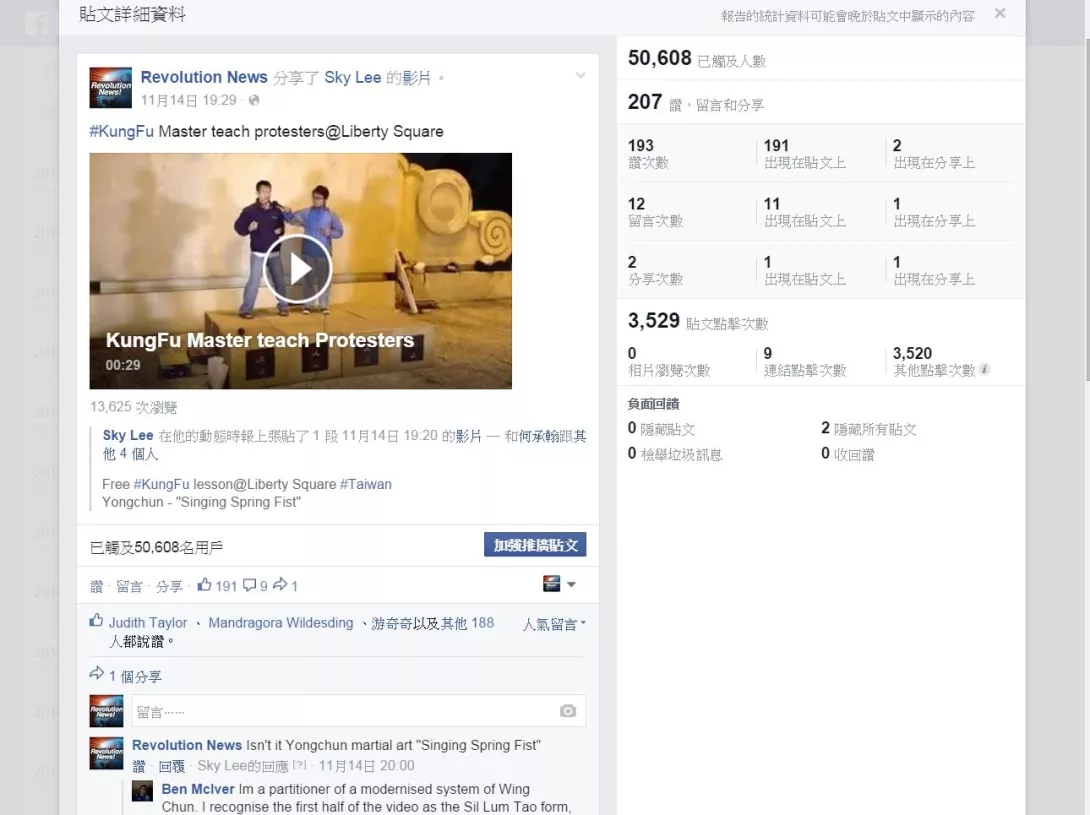Open the post timestamp 11月14日 19:29
Screen dimensions: 1090x815
click(188, 100)
